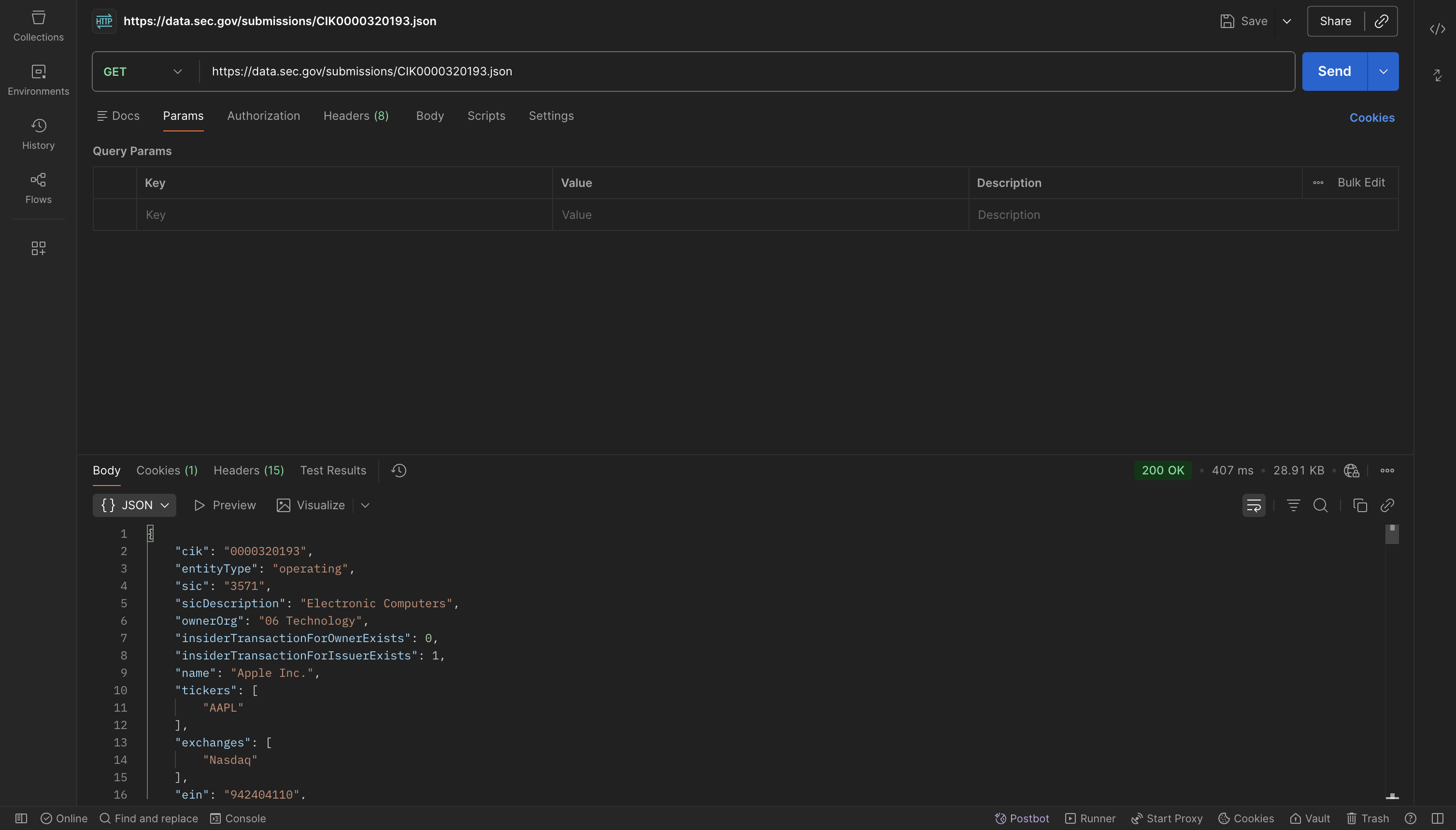Click the query param Description field
Screen dimensions: 1456x830
(x=1183, y=215)
